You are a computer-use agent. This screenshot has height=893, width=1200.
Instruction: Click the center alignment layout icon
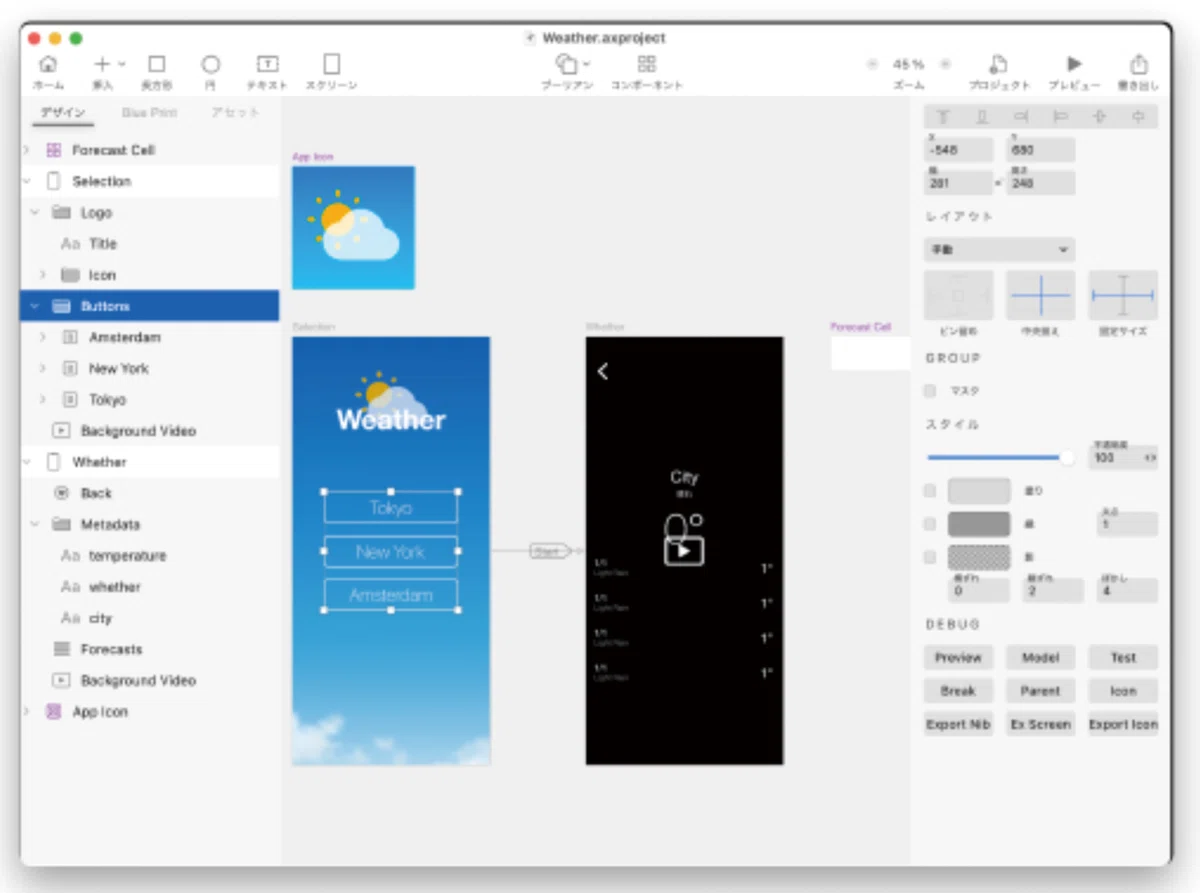[x=1041, y=295]
